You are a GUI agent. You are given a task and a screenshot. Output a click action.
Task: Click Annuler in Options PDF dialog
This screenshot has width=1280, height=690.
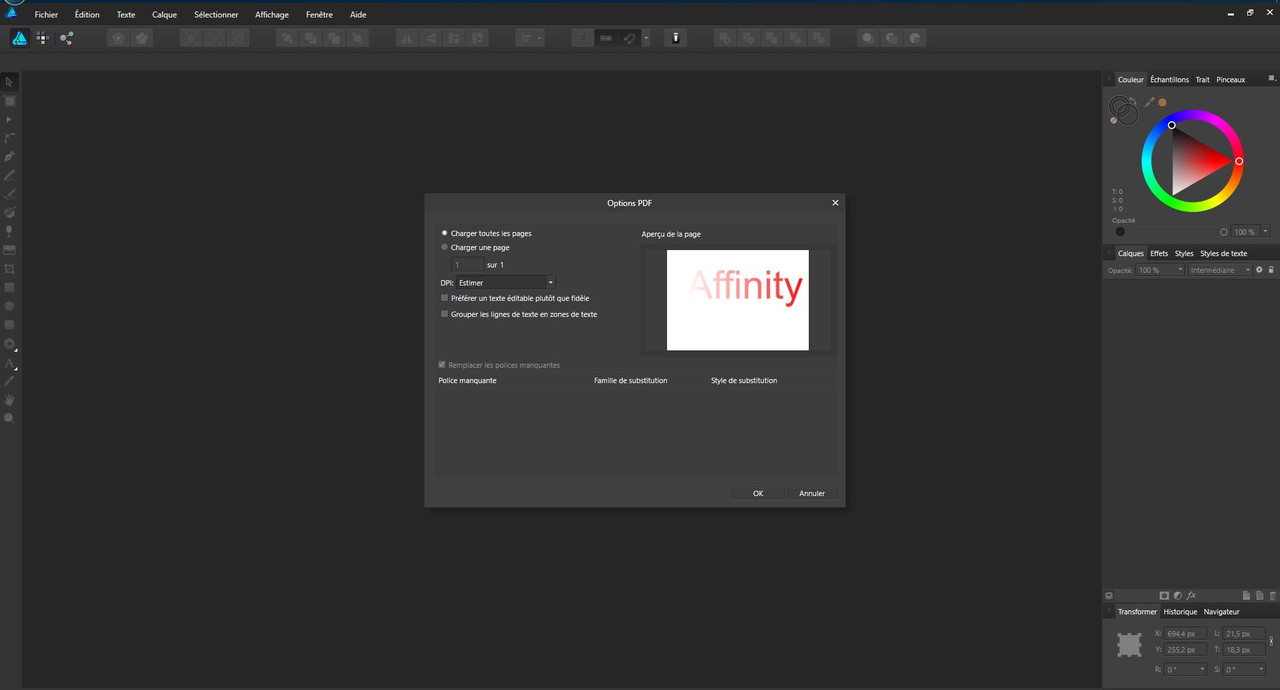(x=812, y=493)
